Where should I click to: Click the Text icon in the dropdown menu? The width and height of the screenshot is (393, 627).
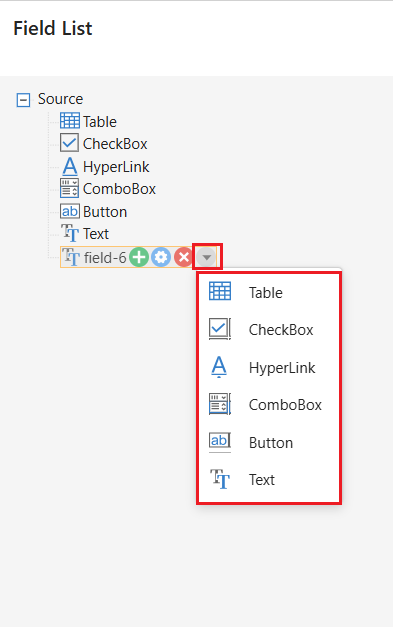tap(220, 479)
